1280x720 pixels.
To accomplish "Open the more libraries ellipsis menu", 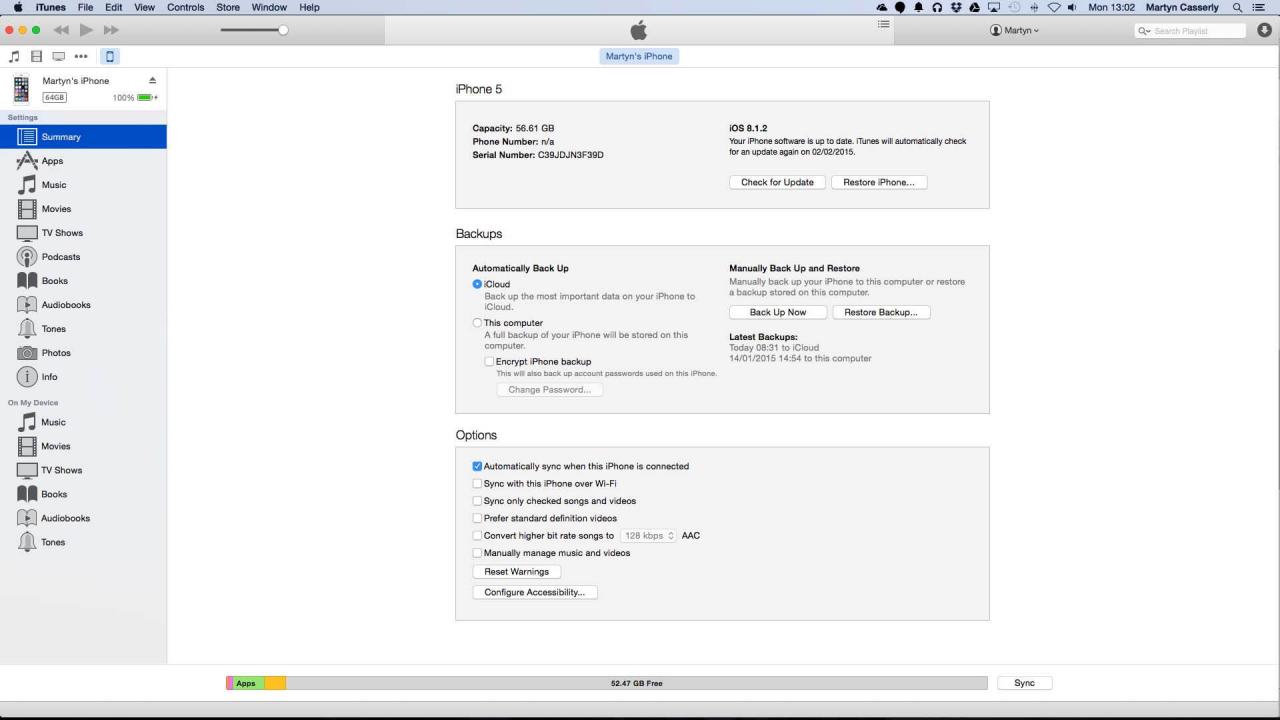I will (81, 57).
